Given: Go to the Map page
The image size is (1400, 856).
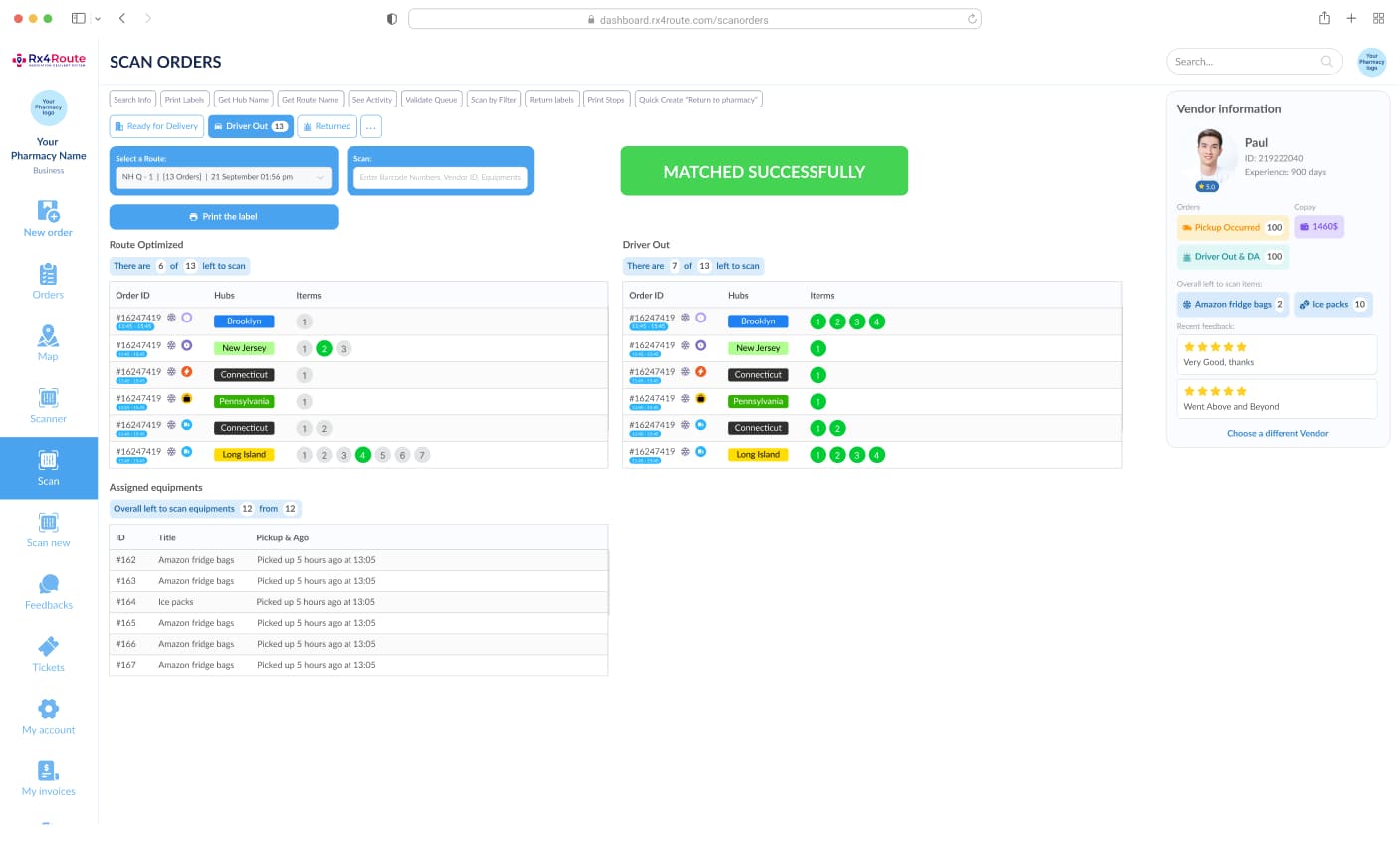Looking at the screenshot, I should coord(48,341).
